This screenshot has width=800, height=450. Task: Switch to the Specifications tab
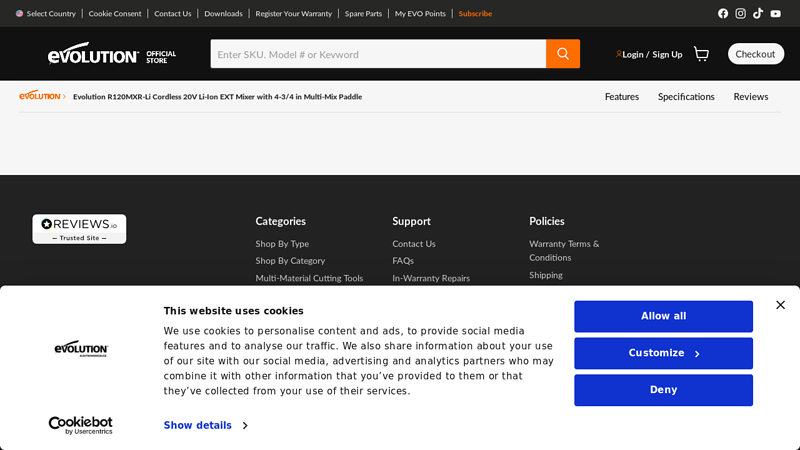(x=686, y=97)
